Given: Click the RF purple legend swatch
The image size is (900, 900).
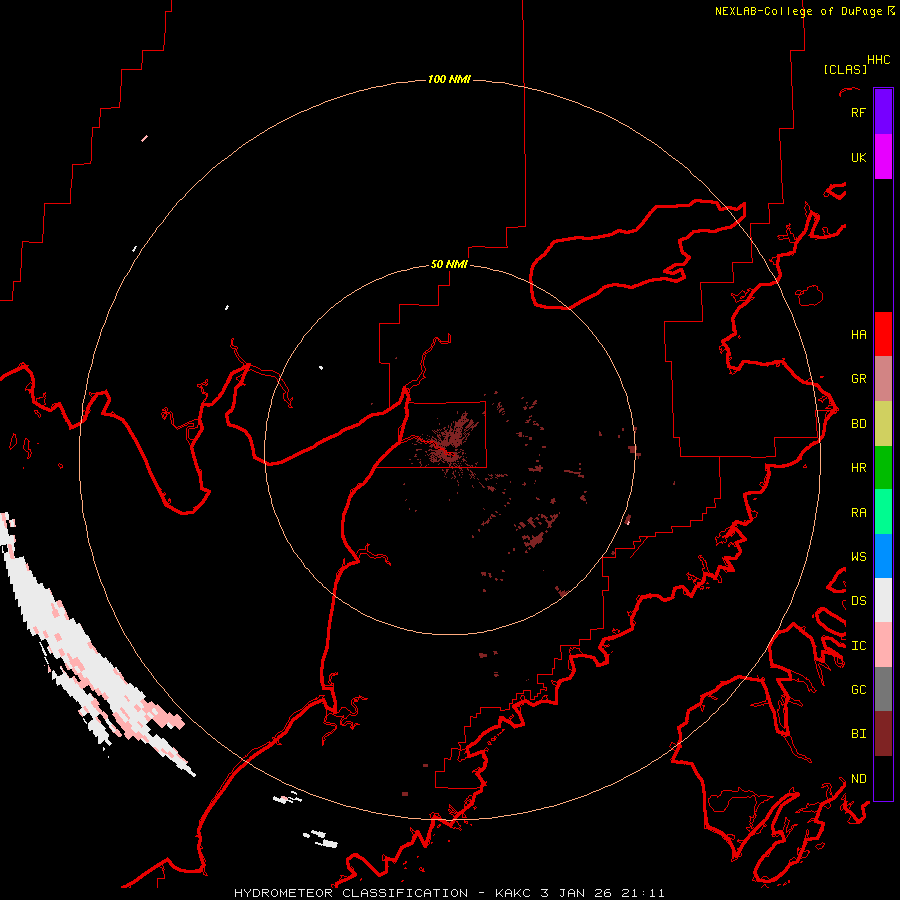Looking at the screenshot, I should tap(883, 112).
